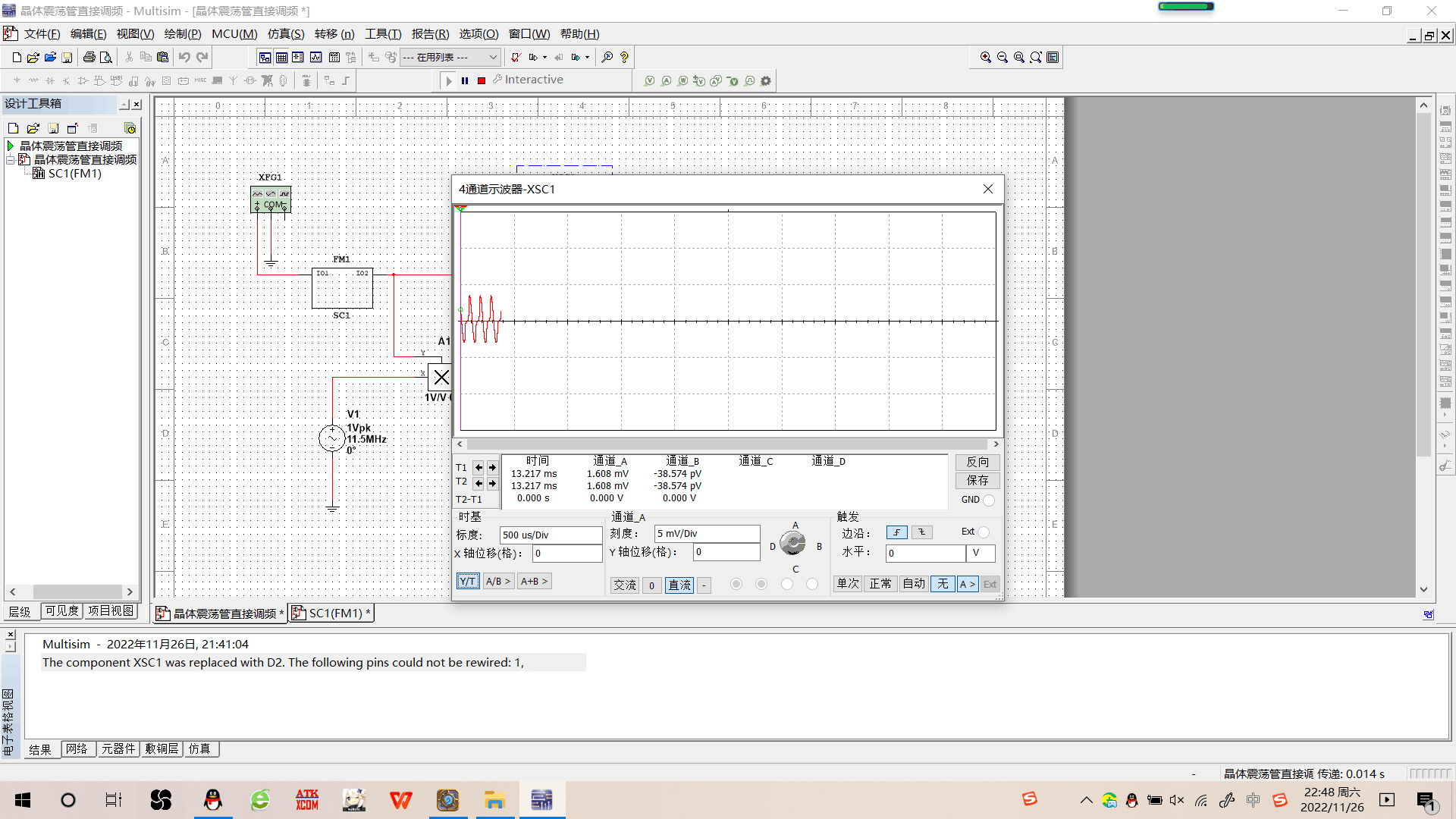Click the zoom in magnifier icon
Image resolution: width=1456 pixels, height=819 pixels.
(x=985, y=57)
